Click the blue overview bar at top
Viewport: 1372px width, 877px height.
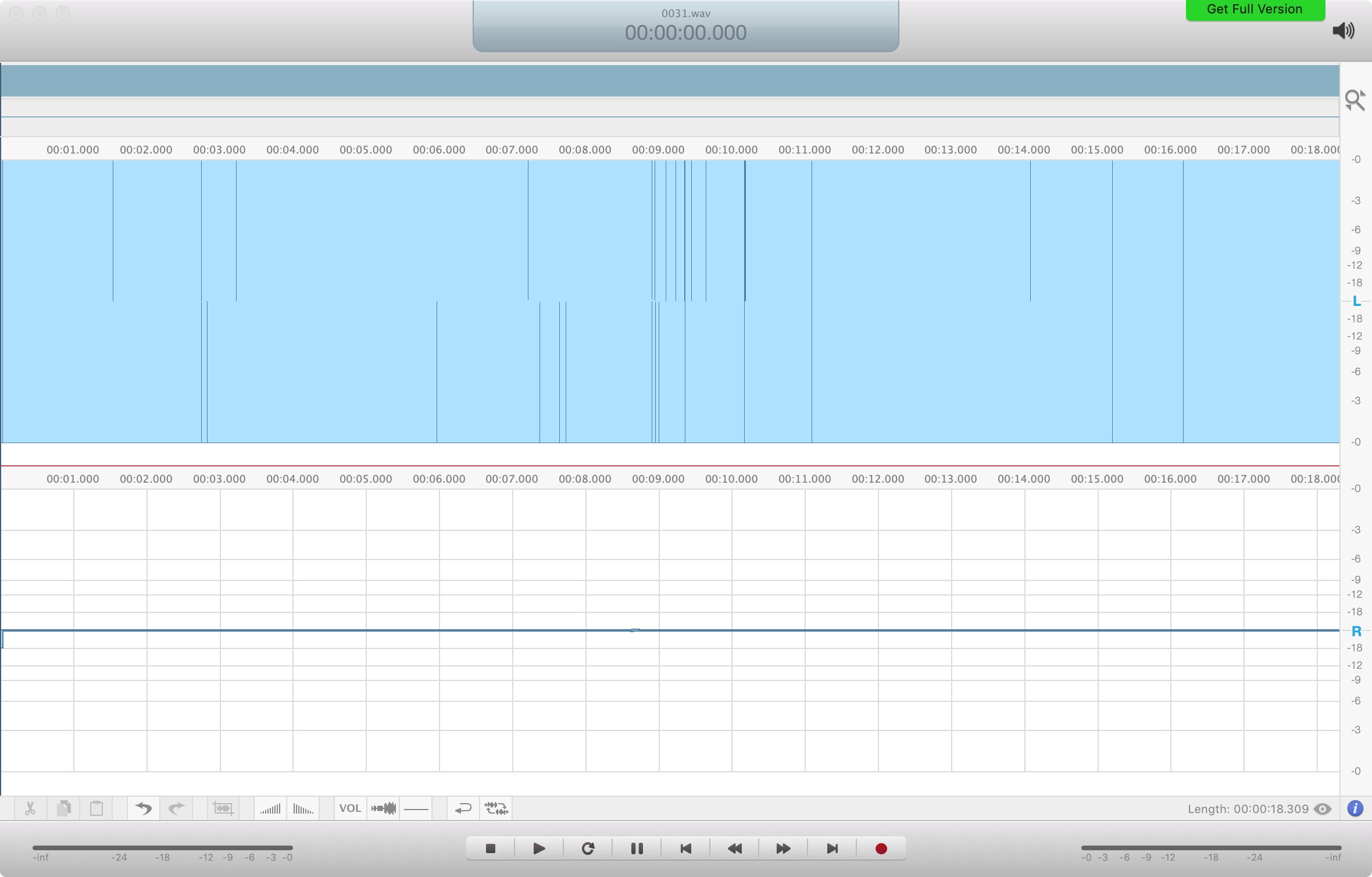[670, 80]
